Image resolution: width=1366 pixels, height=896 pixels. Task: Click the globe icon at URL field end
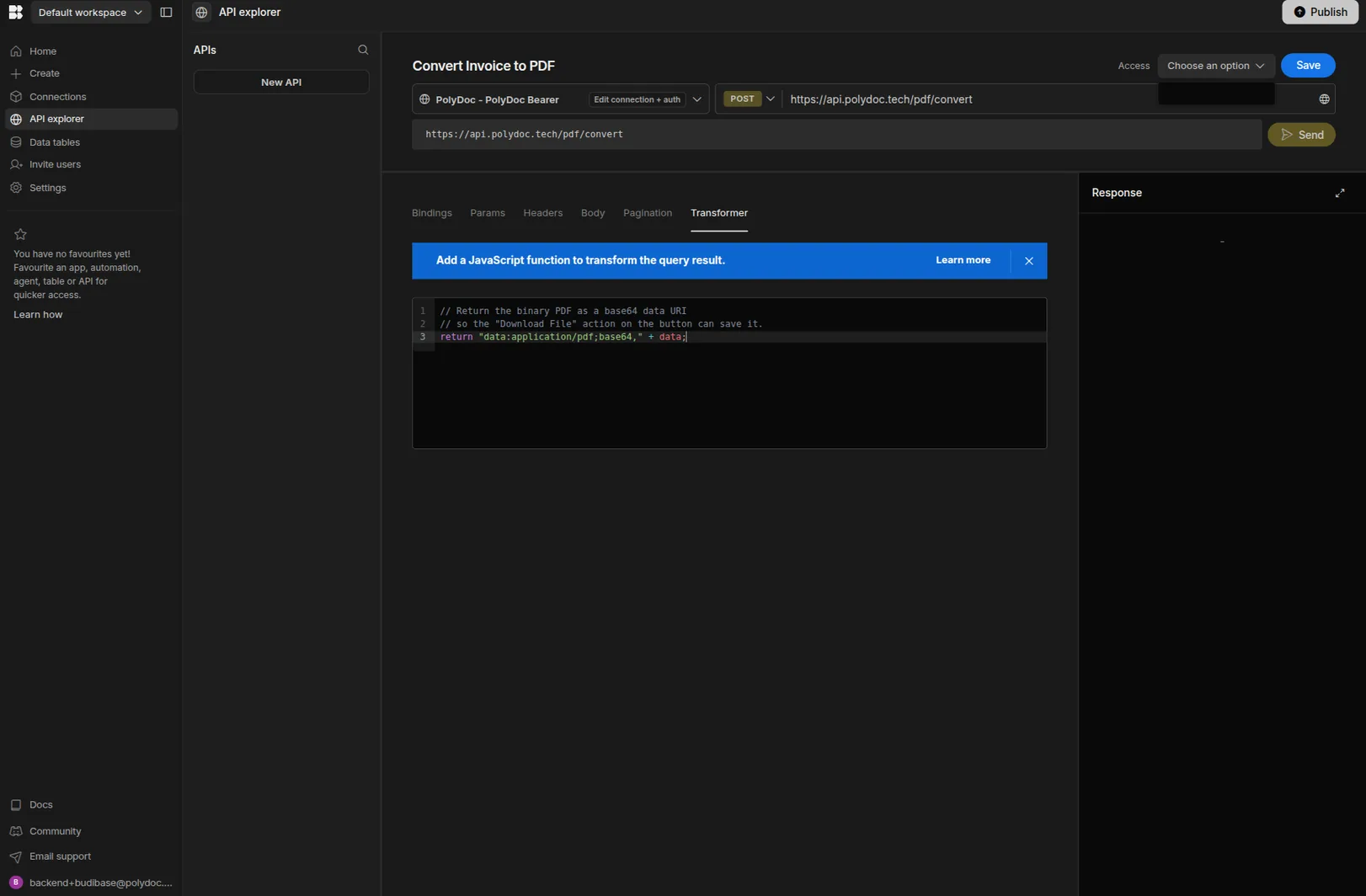(1324, 99)
